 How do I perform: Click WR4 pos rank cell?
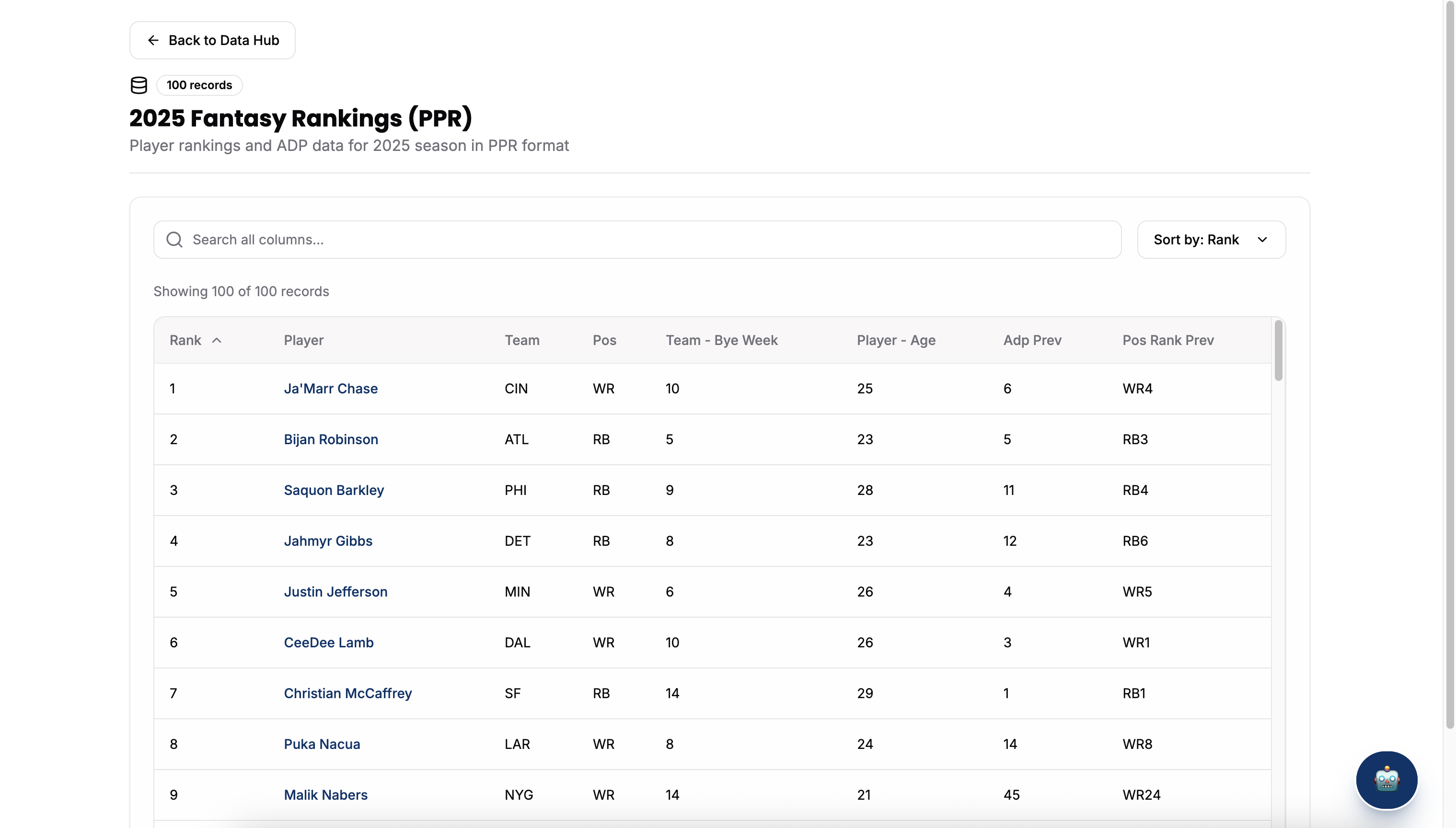pos(1137,389)
